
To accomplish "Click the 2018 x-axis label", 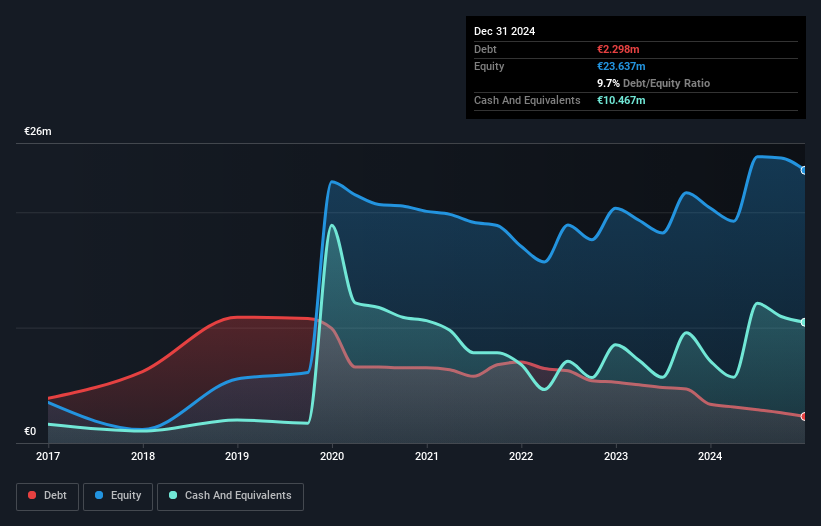I will coord(143,456).
